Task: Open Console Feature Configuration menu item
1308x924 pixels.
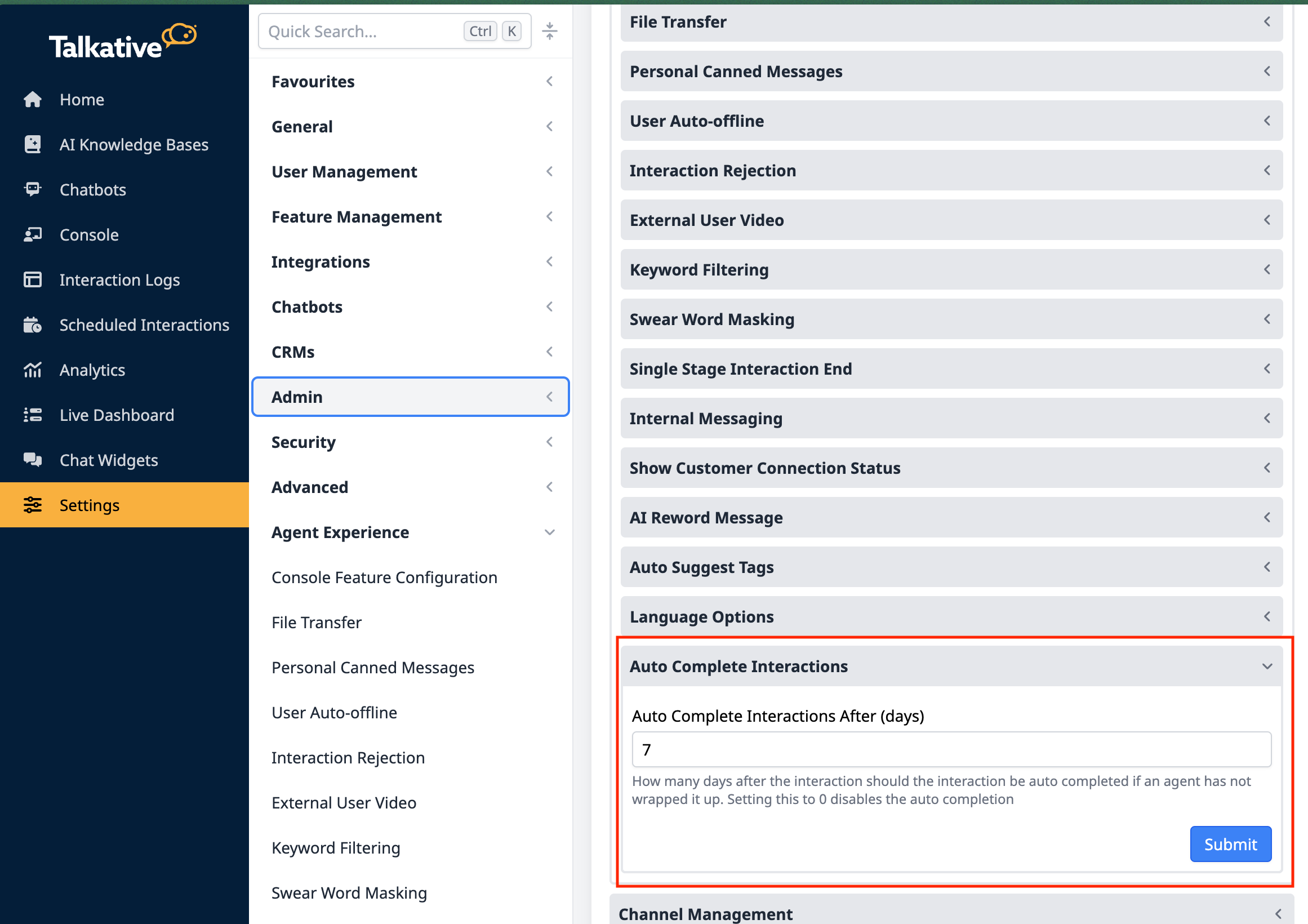Action: pos(384,577)
